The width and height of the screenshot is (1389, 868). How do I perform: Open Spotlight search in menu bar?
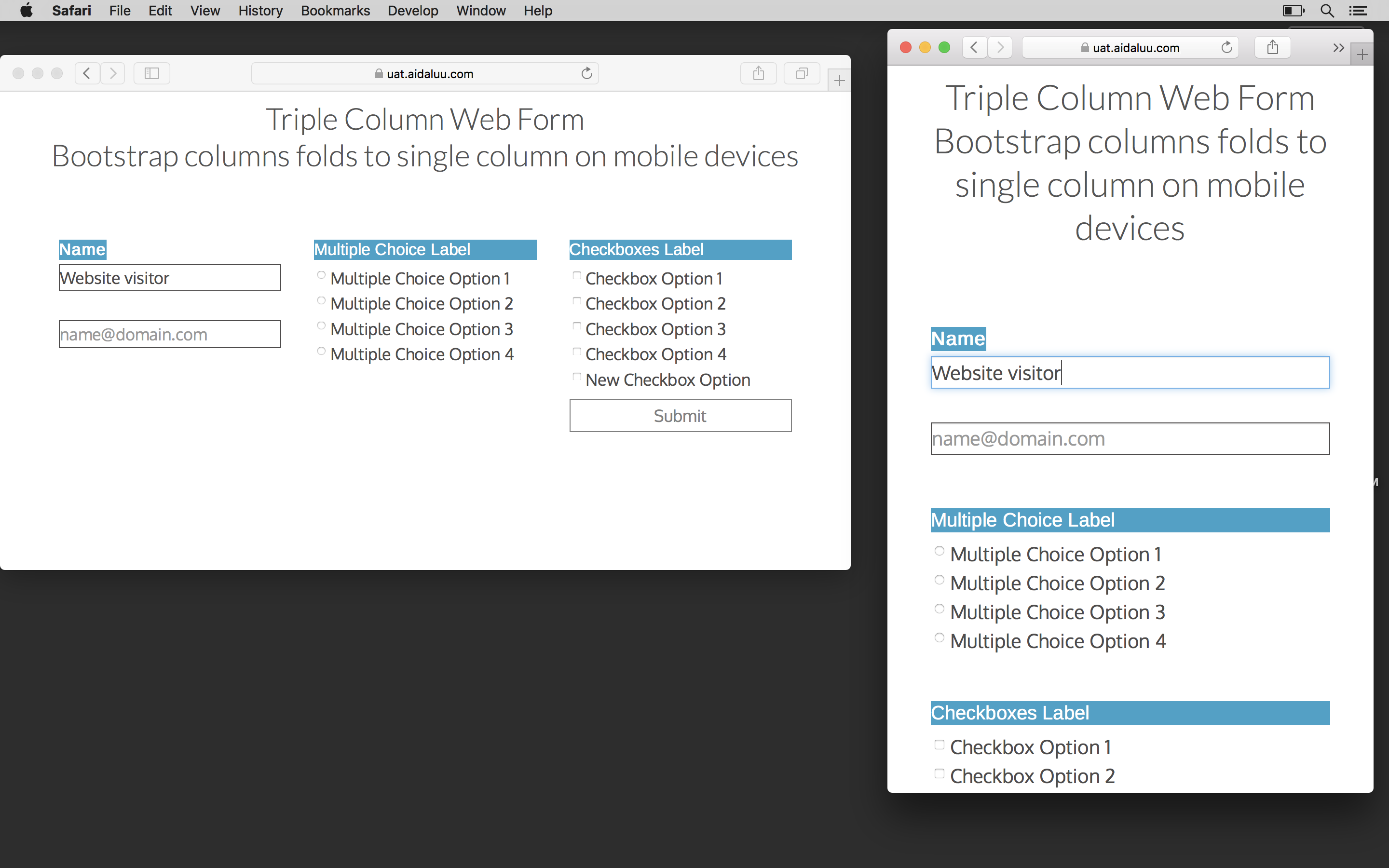pyautogui.click(x=1327, y=10)
